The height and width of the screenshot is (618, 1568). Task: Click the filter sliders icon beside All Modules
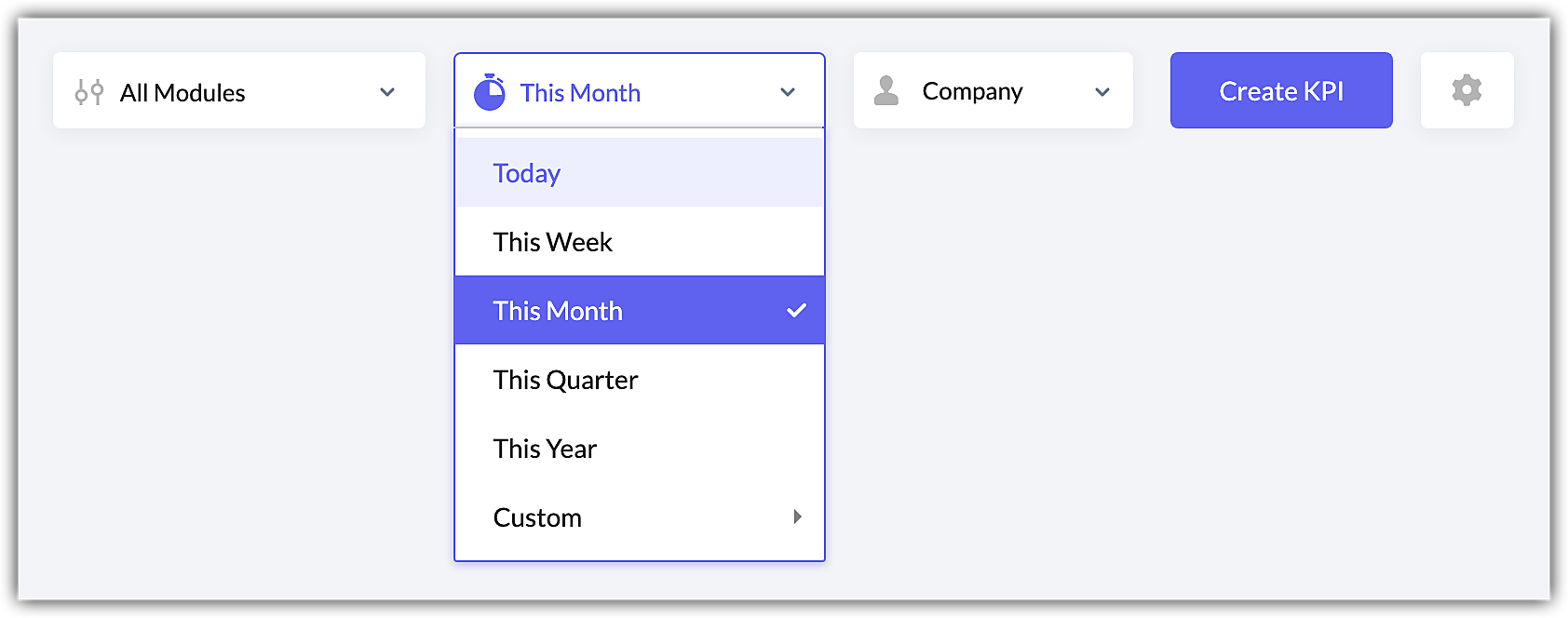pyautogui.click(x=89, y=92)
